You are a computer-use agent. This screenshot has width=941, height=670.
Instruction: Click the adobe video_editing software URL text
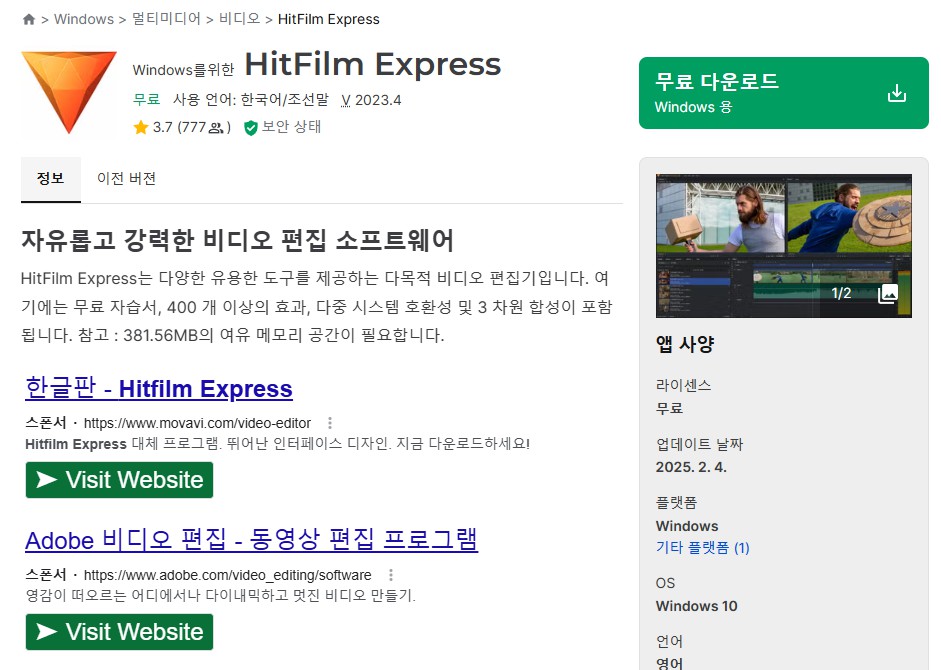click(227, 575)
